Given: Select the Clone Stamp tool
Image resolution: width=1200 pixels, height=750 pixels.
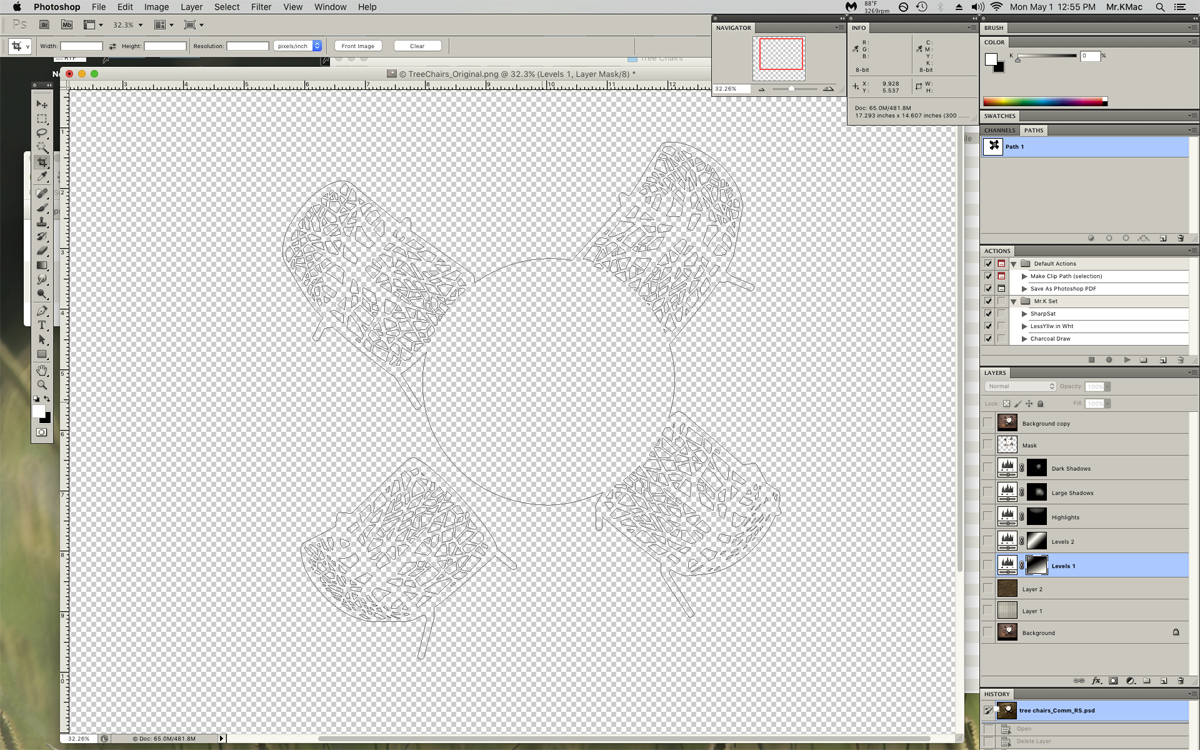Looking at the screenshot, I should pyautogui.click(x=42, y=222).
